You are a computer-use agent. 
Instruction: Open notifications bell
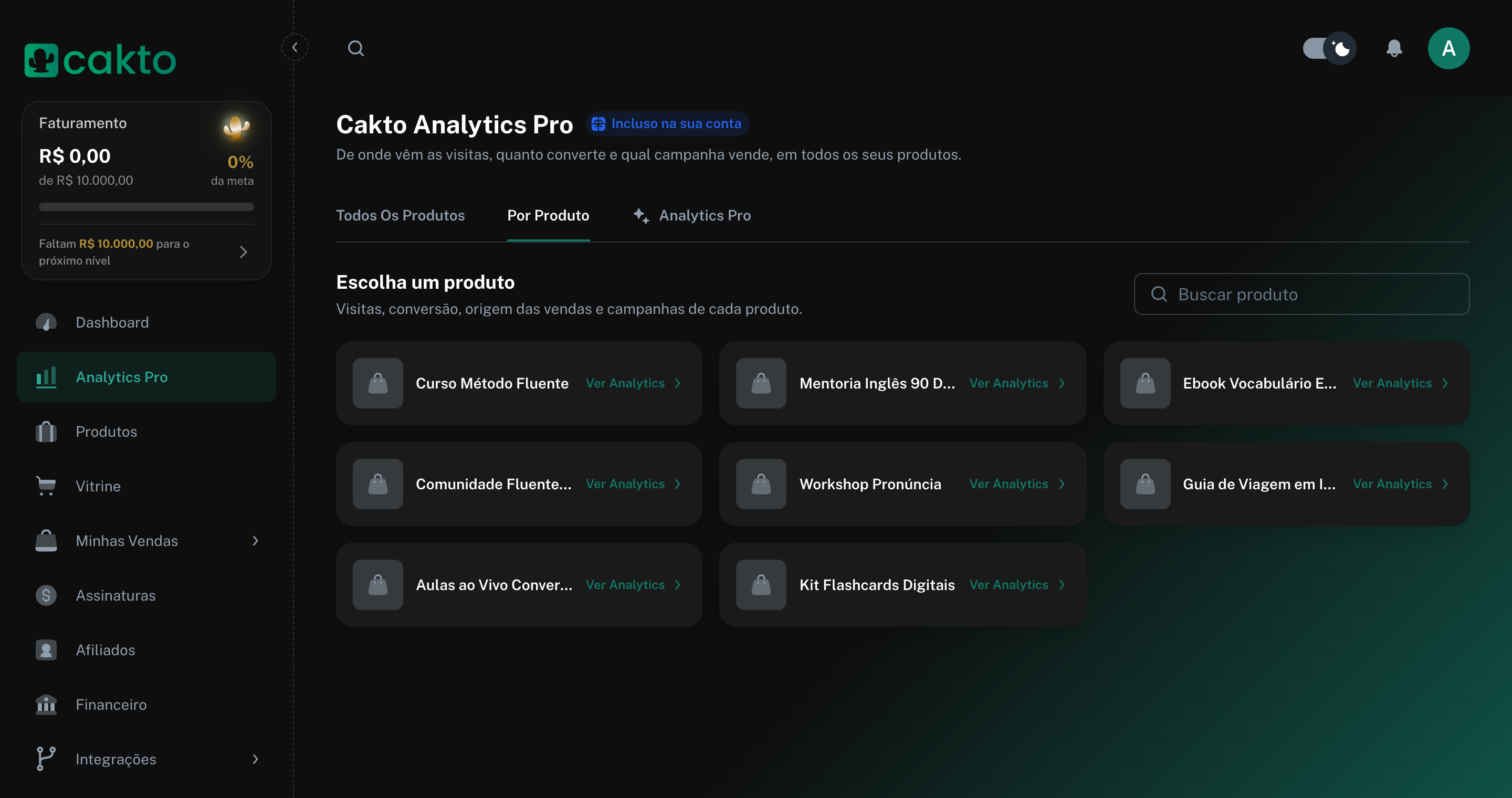1394,48
